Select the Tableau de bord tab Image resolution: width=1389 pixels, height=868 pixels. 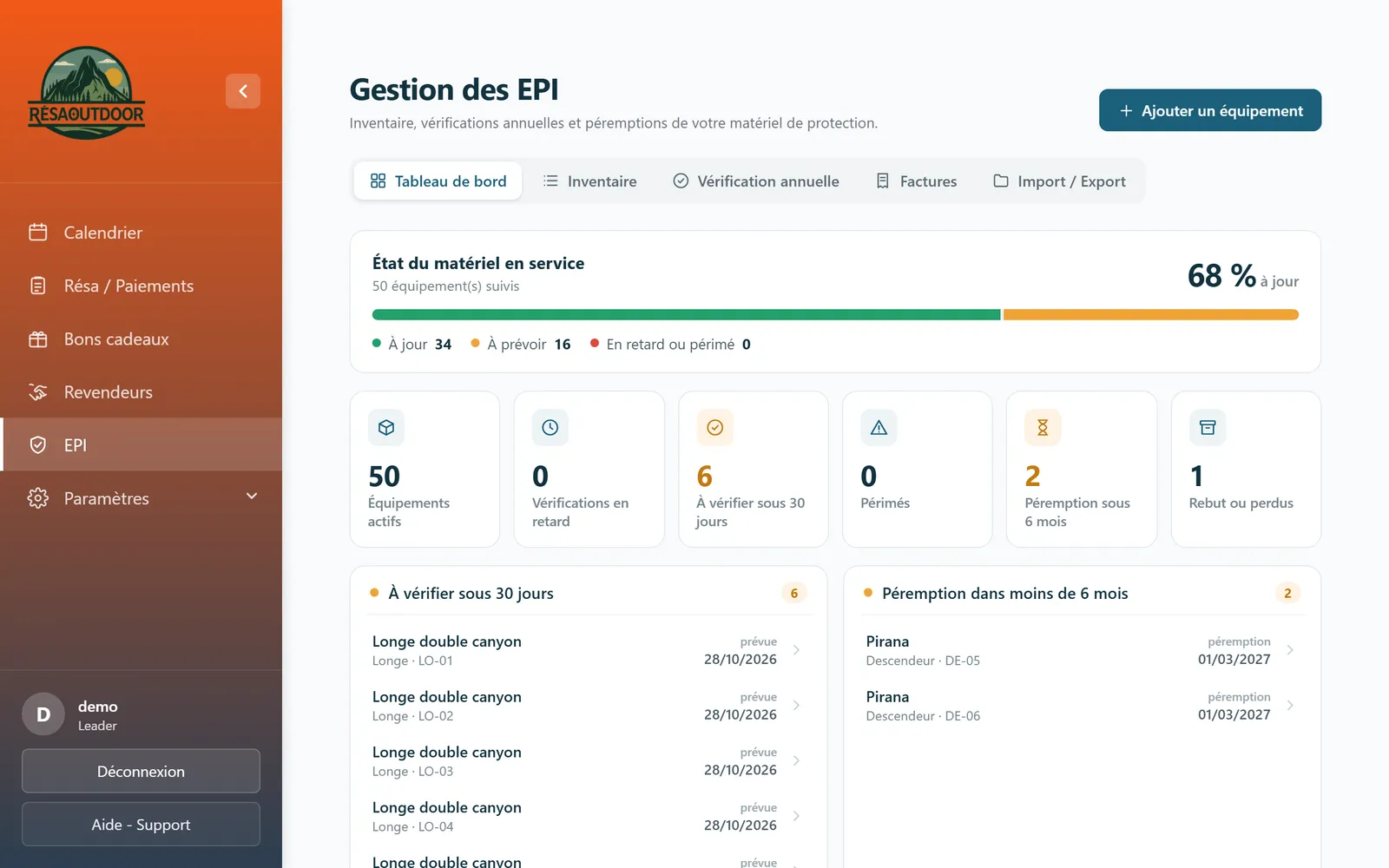(438, 181)
